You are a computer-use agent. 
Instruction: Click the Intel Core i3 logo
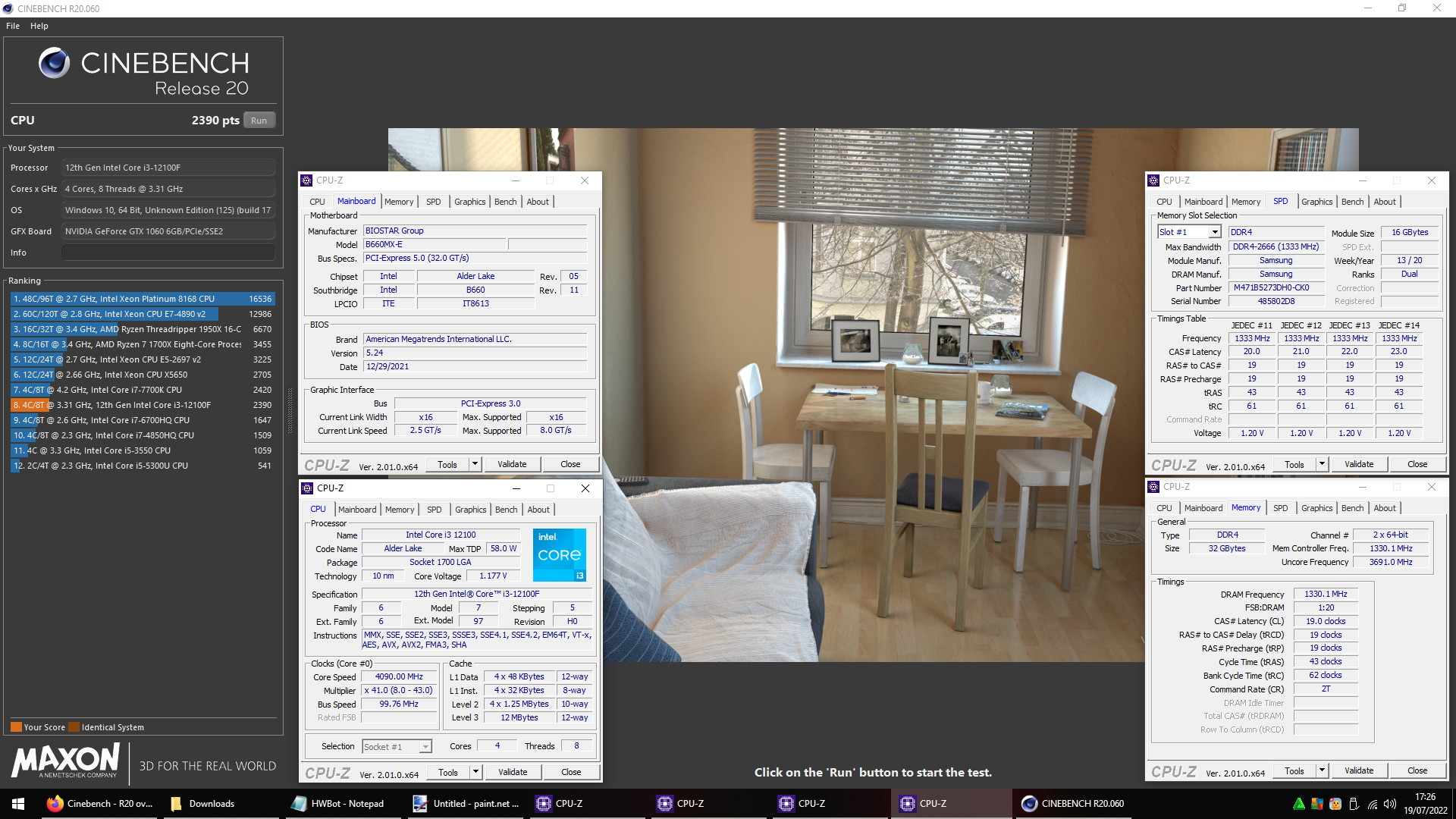click(x=560, y=555)
